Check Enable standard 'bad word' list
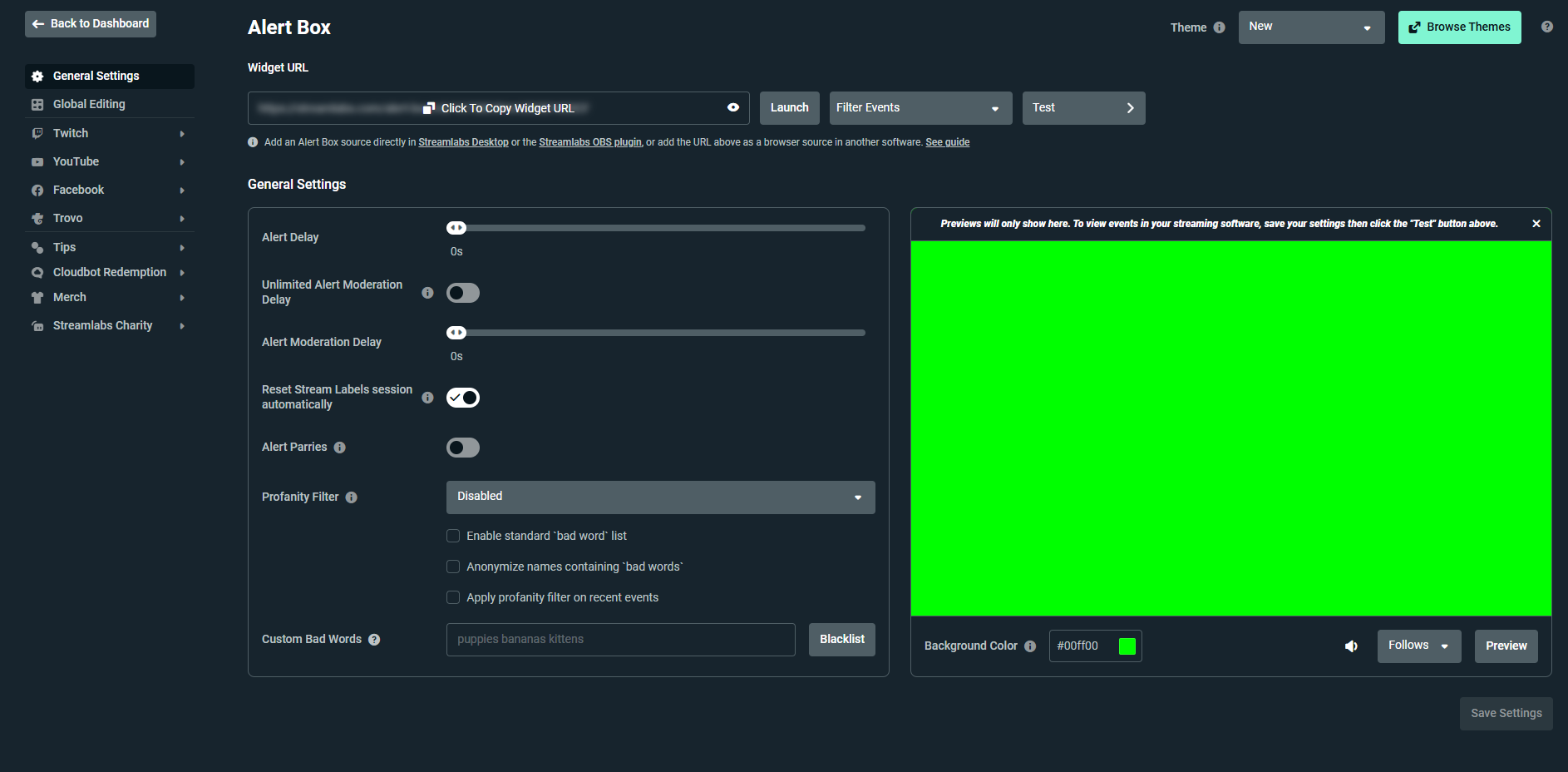The width and height of the screenshot is (1568, 772). pos(453,536)
